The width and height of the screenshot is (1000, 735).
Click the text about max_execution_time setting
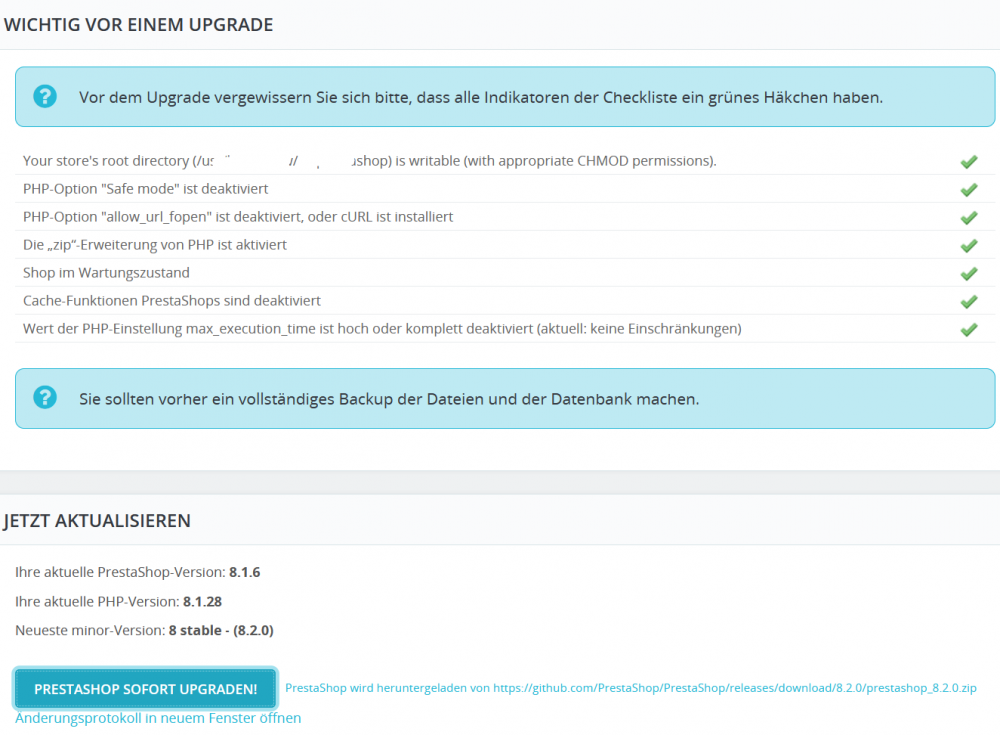382,329
